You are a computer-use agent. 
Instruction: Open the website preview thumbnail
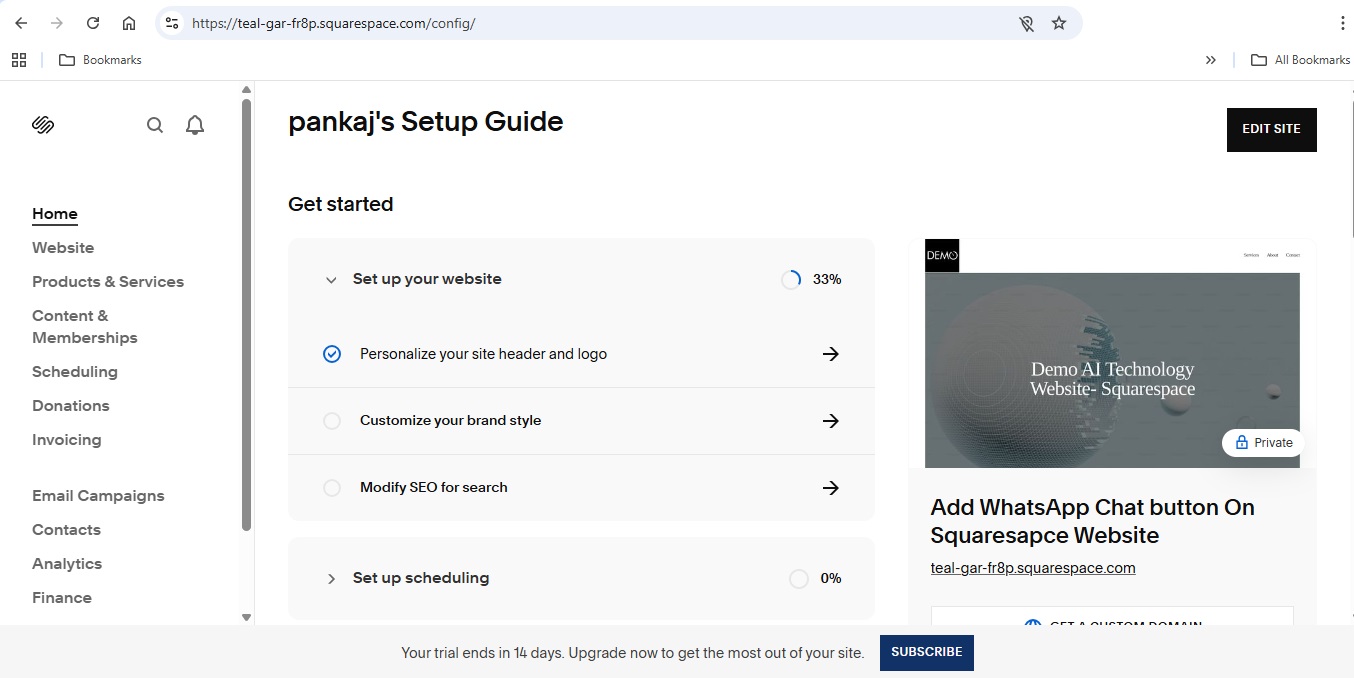[x=1112, y=353]
